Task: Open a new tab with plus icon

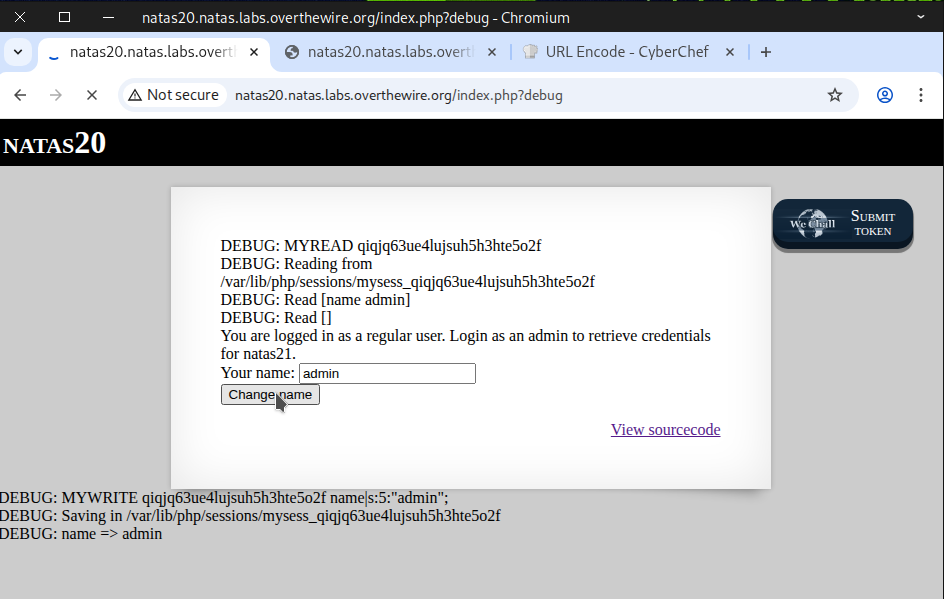Action: pos(766,52)
